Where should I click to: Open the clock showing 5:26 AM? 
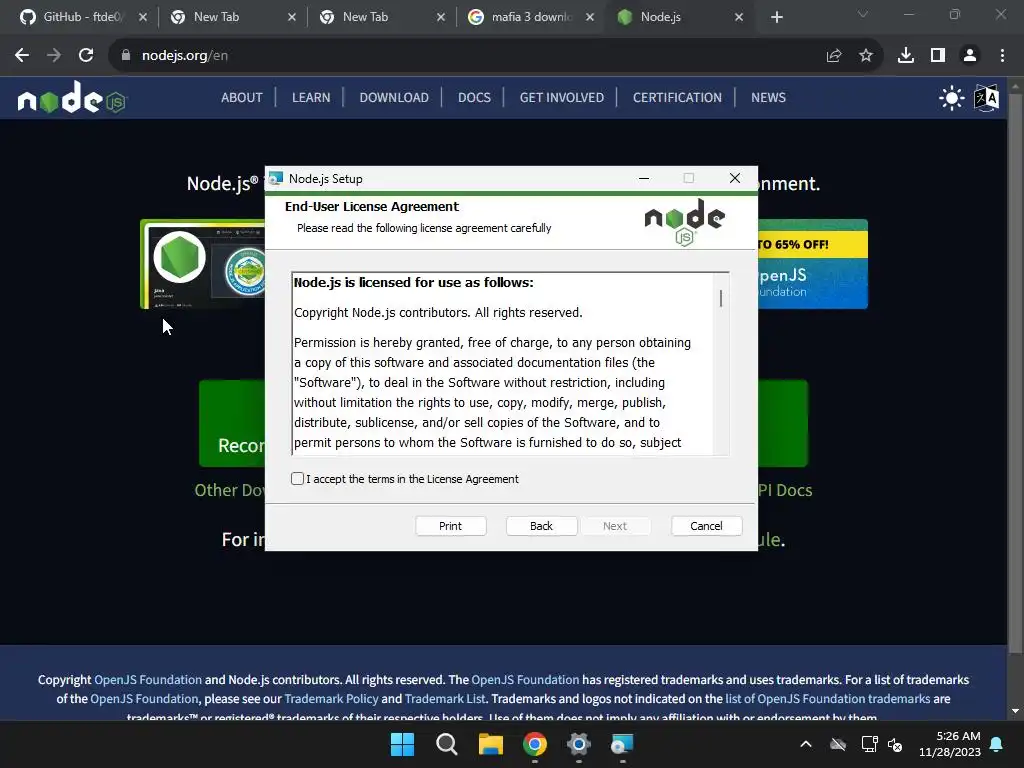pos(950,744)
